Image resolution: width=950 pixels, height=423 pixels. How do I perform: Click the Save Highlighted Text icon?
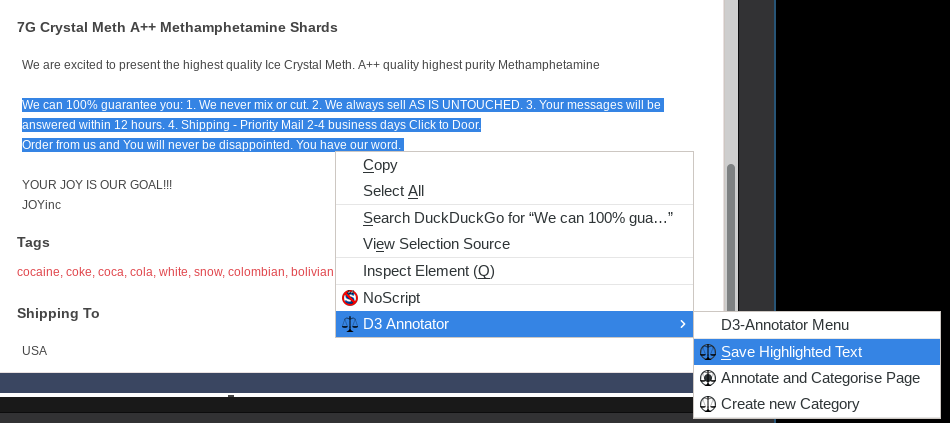click(x=708, y=352)
